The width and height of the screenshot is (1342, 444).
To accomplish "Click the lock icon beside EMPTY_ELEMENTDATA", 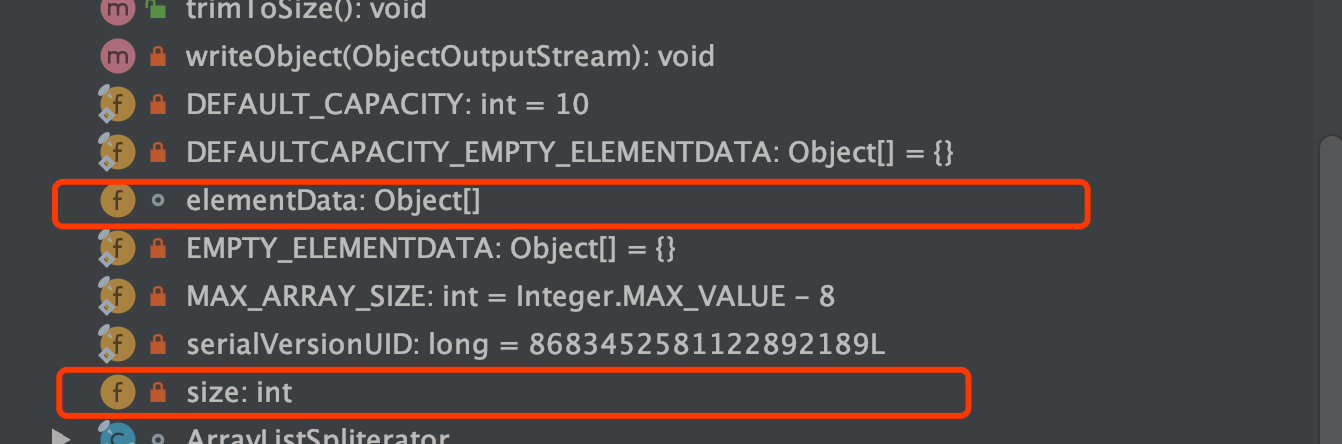I will pos(157,249).
